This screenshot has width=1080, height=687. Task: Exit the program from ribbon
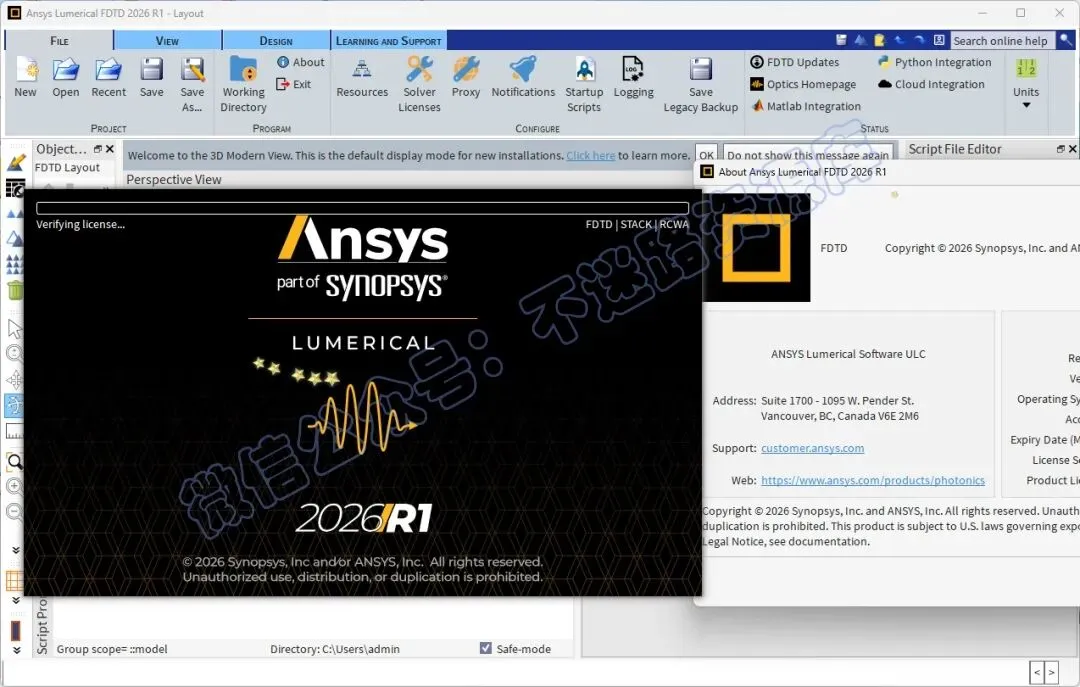point(294,84)
